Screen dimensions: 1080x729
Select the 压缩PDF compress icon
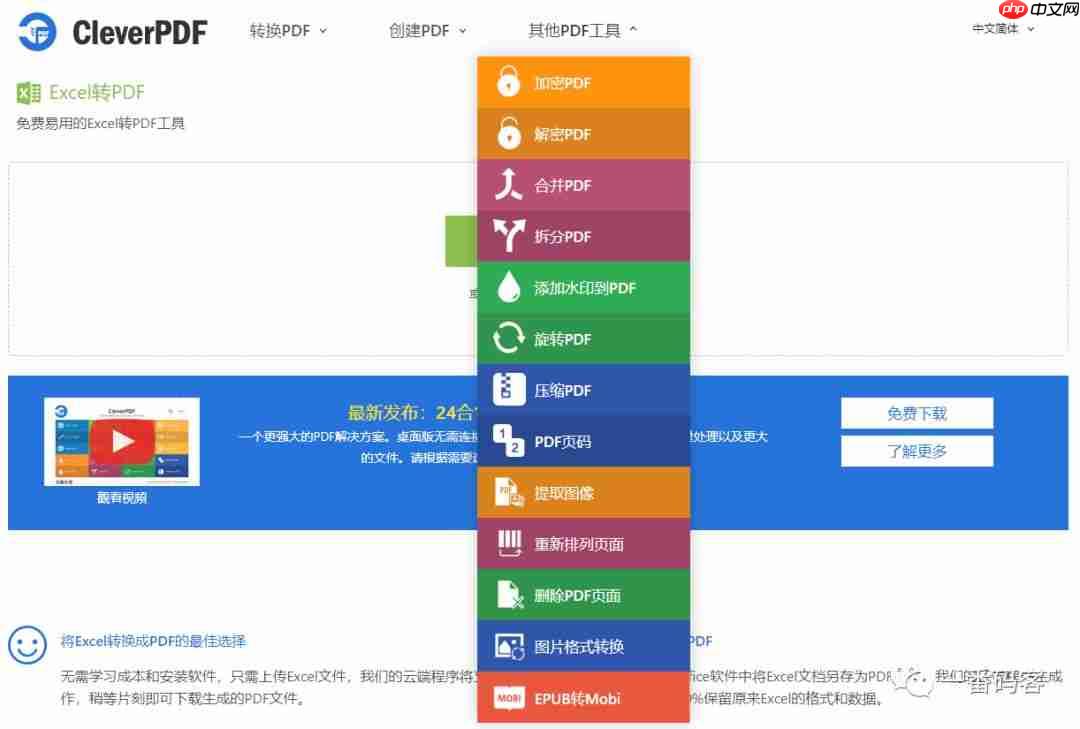pos(508,389)
